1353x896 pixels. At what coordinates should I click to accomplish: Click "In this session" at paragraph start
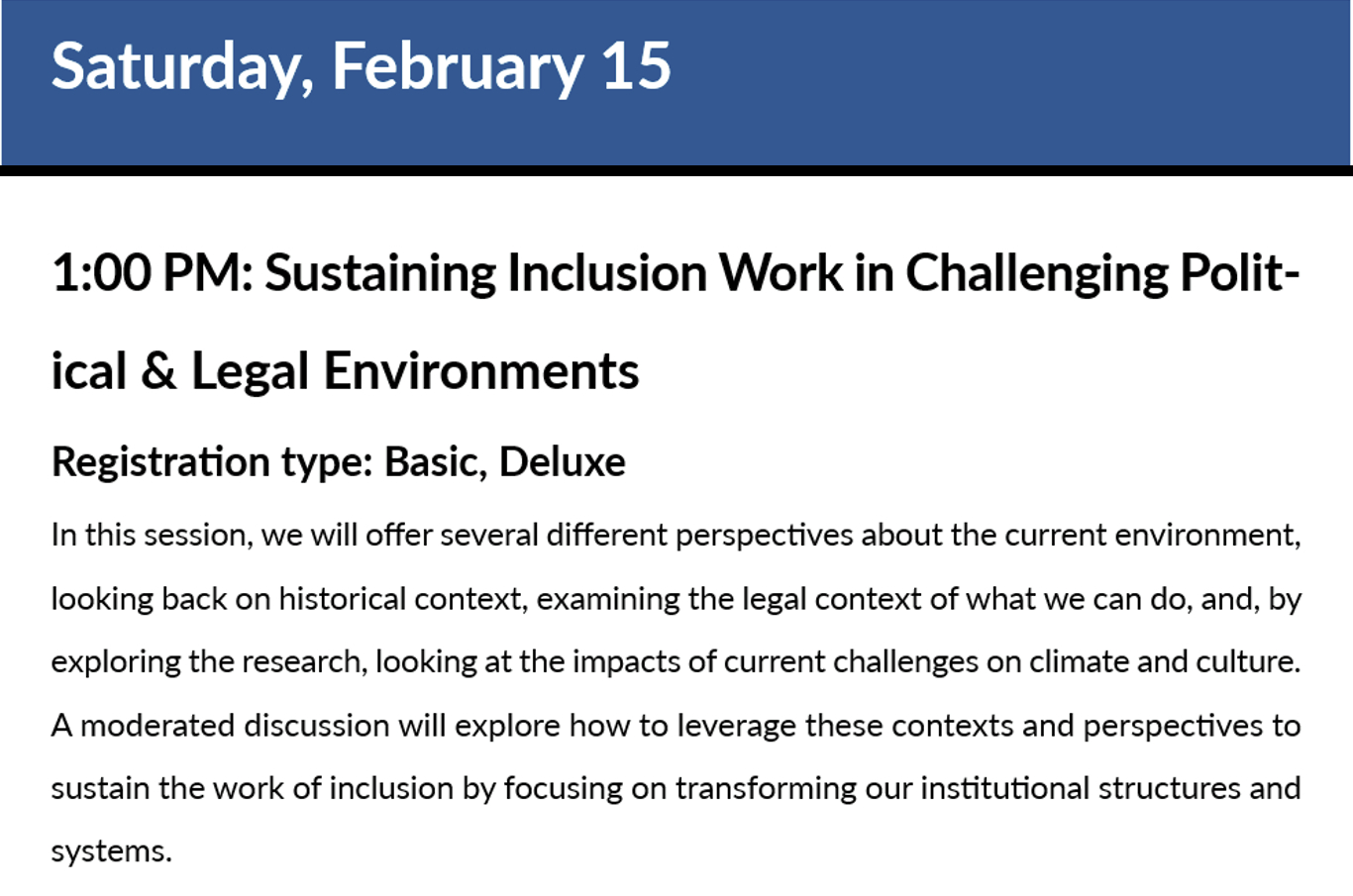coord(149,536)
